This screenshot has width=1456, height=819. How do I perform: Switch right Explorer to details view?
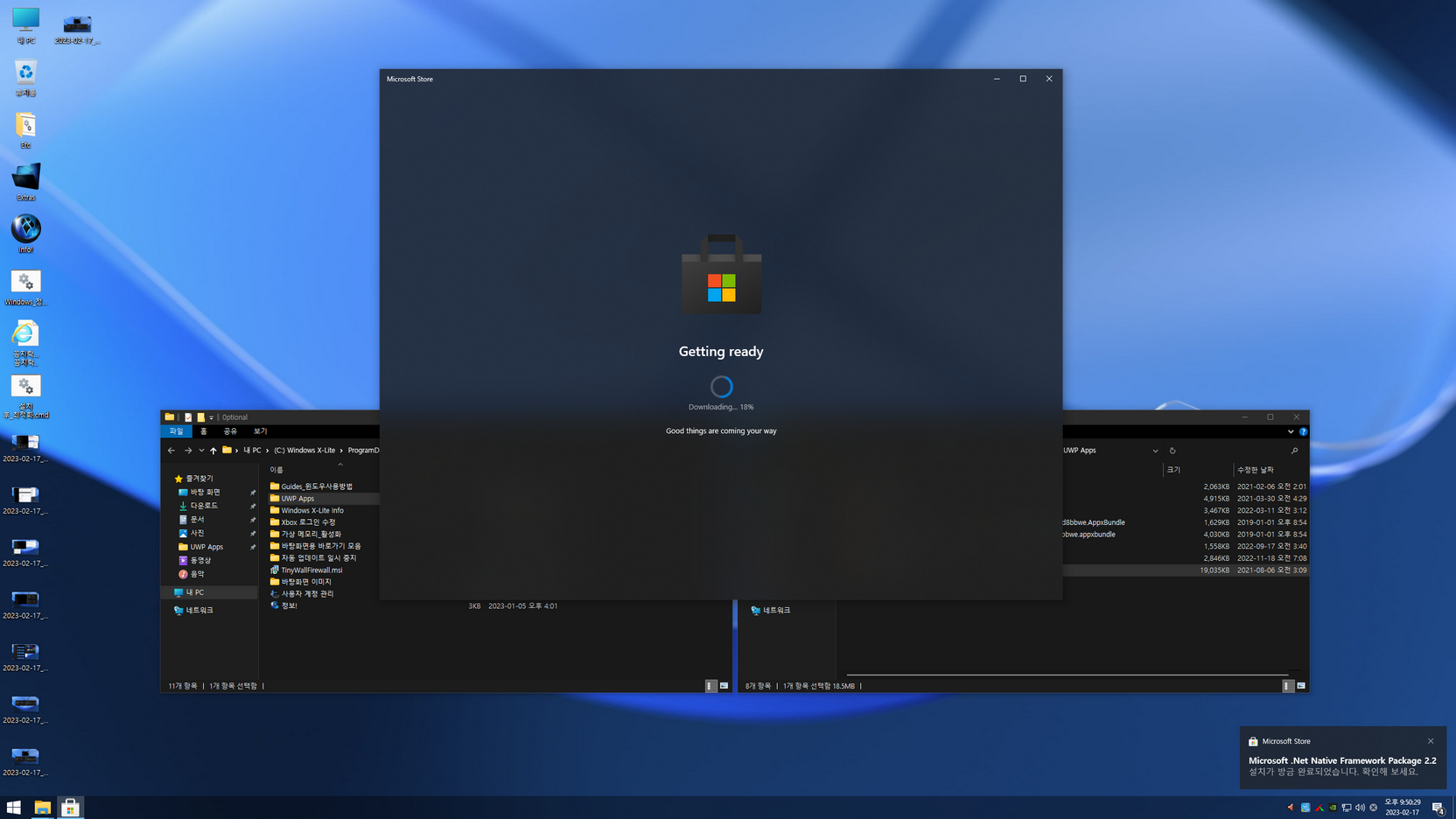tap(1288, 686)
